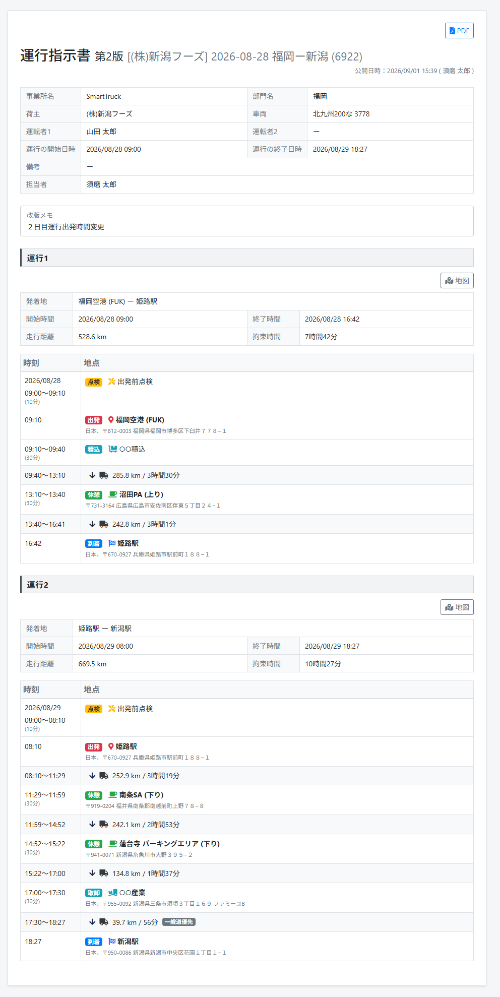Screen dimensions: 500x997
Task: Click the truck icon in the 39.7 km row
Action: click(x=104, y=922)
